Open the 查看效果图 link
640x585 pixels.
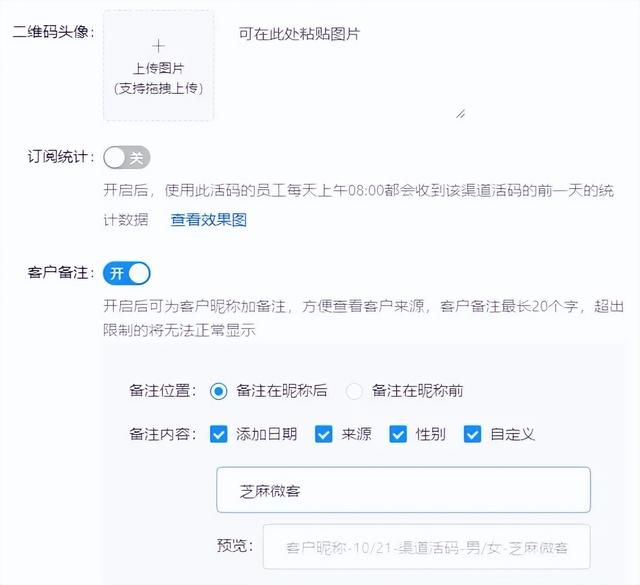coord(208,220)
